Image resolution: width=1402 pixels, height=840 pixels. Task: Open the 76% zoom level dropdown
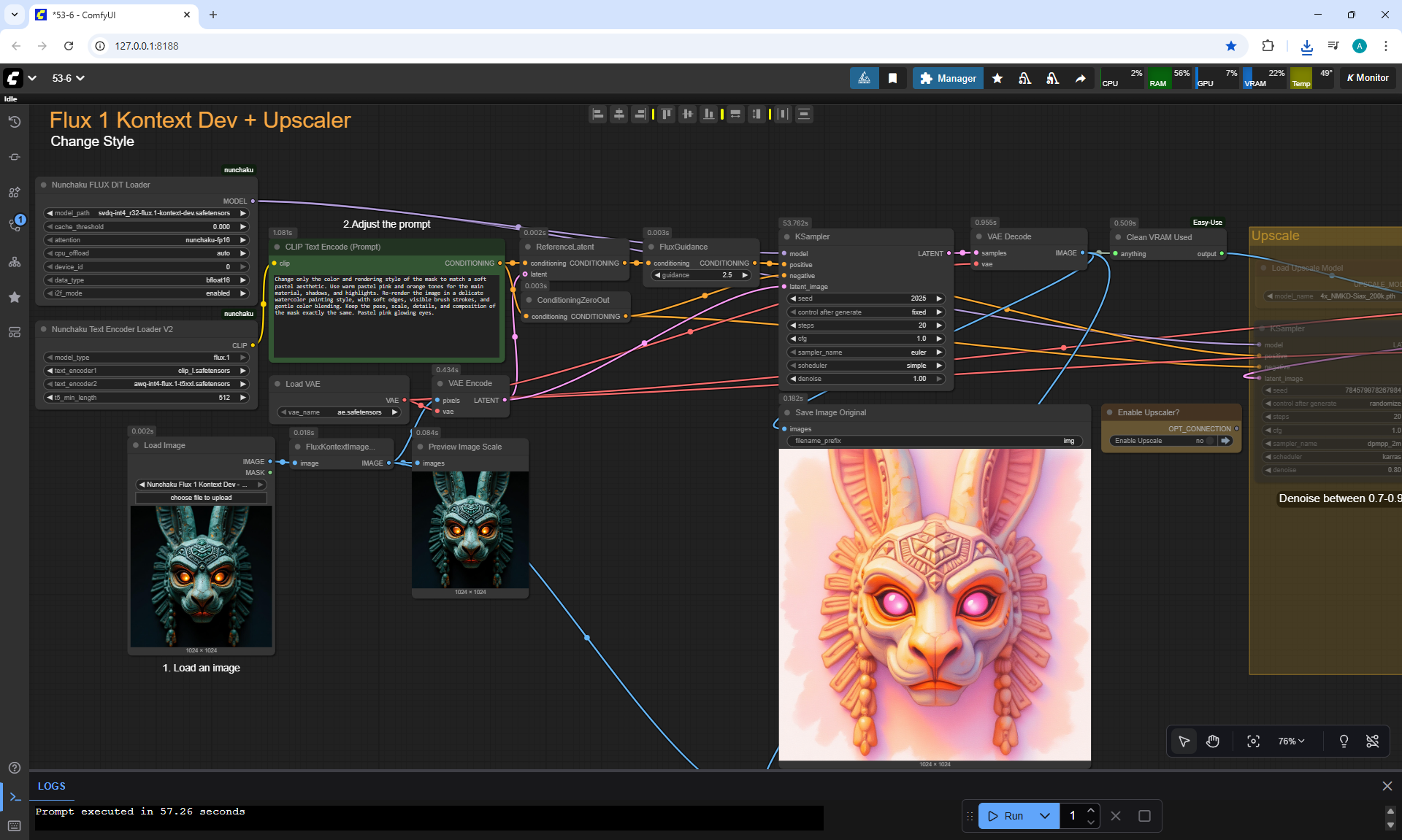(x=1291, y=741)
